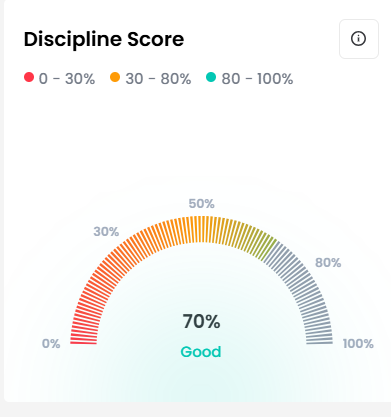
Task: Click the orange 30 - 80% legend dot
Action: (115, 77)
